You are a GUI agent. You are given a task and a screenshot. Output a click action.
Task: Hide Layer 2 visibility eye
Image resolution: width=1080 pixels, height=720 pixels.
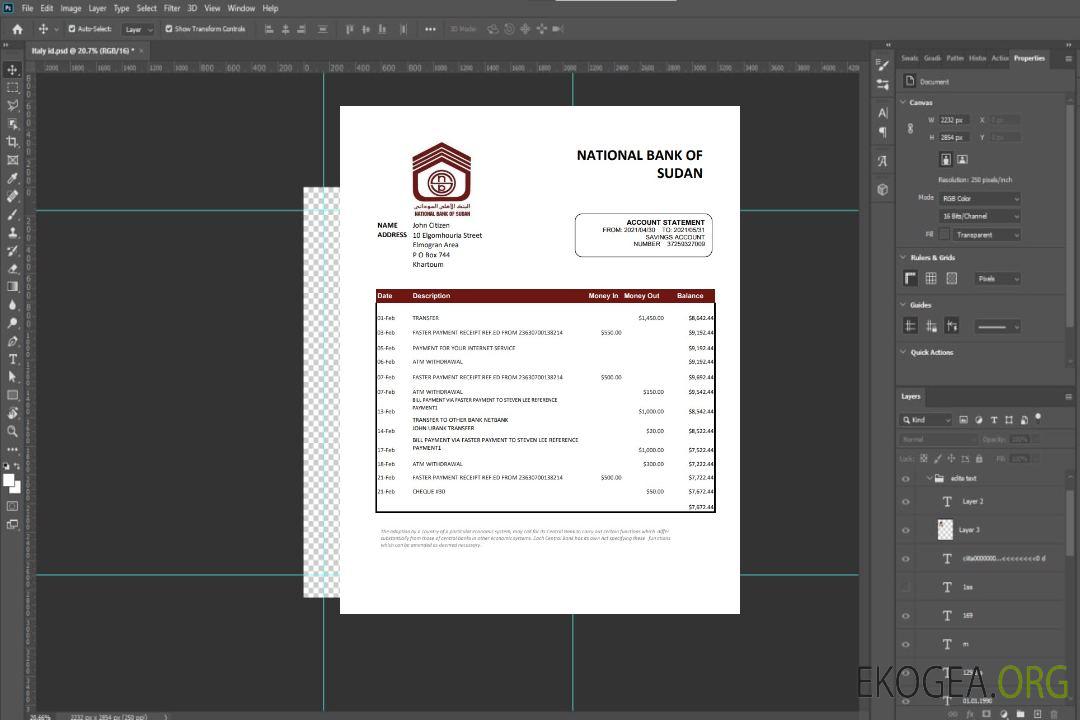tap(906, 502)
